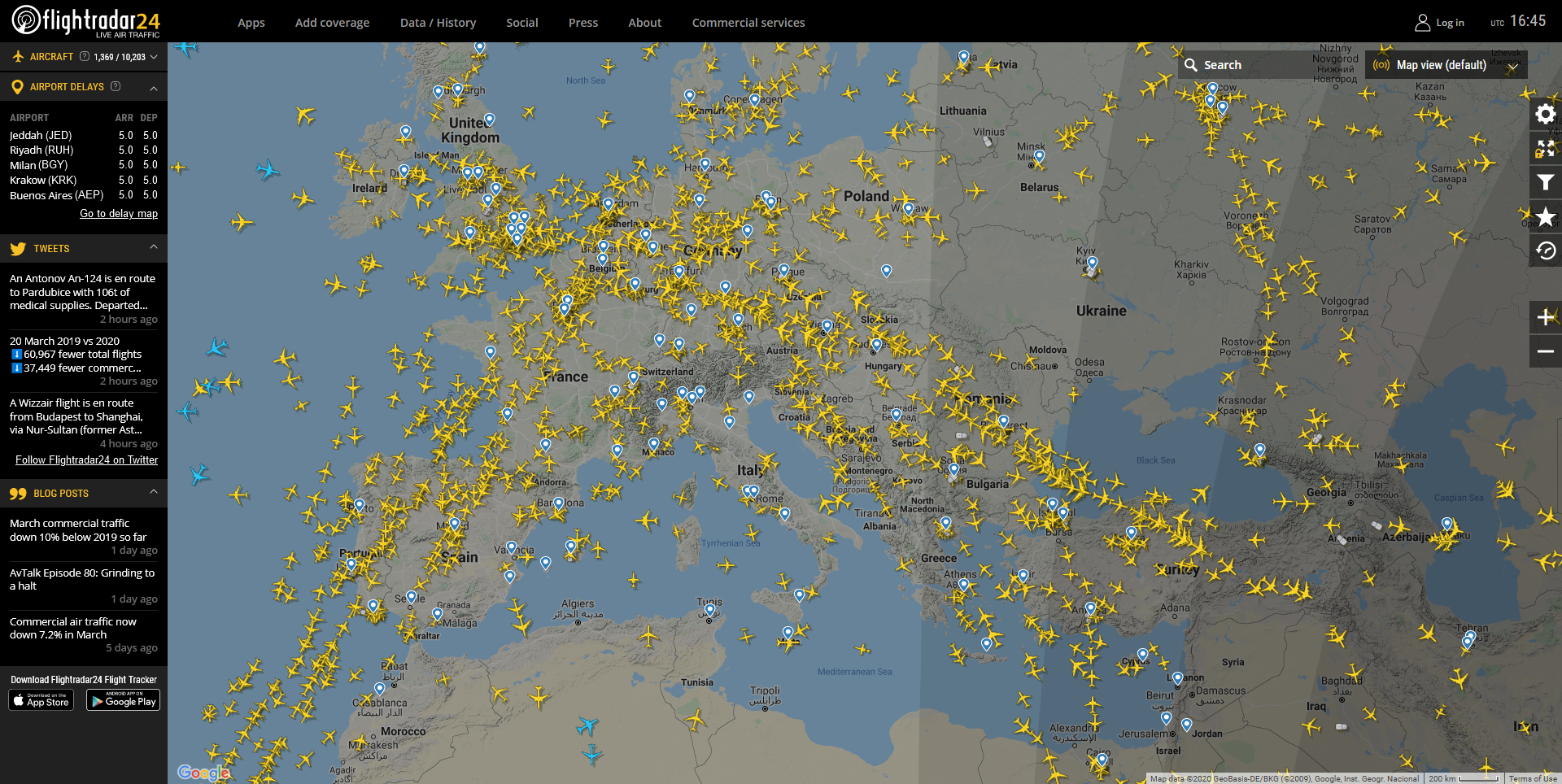
Task: Click the Blog Posts quote icon
Action: click(18, 494)
